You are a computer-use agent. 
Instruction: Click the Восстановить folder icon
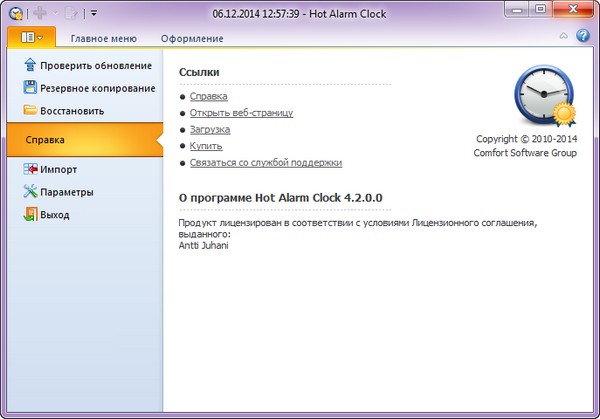[x=30, y=110]
